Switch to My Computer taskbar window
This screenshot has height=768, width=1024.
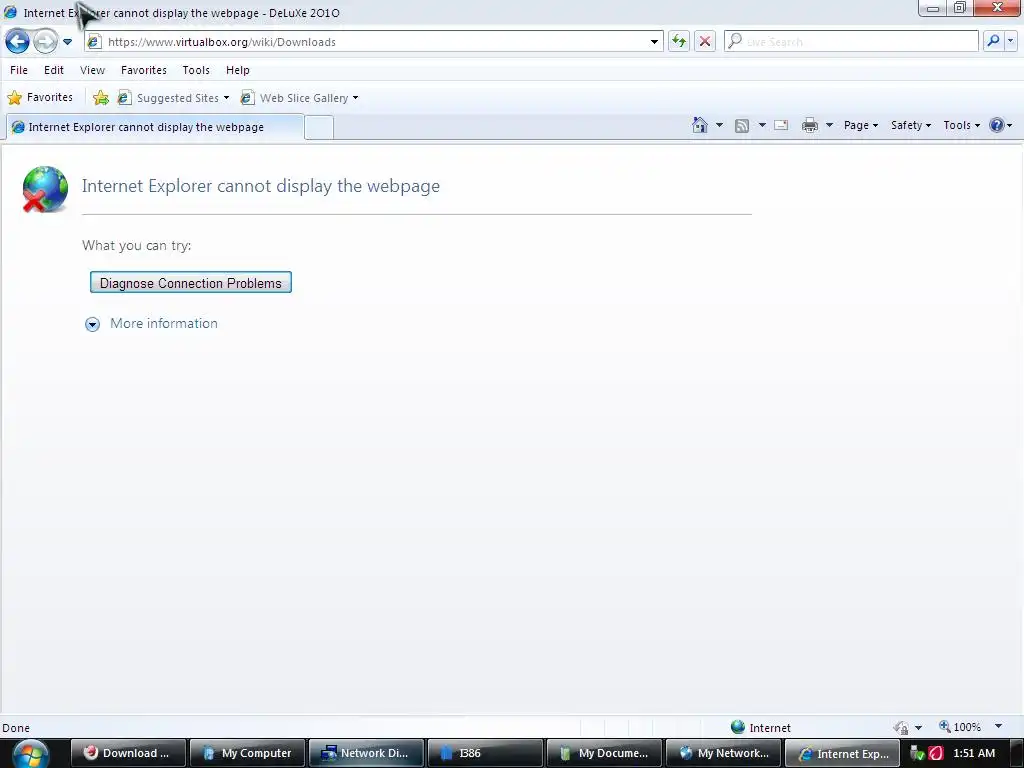248,753
